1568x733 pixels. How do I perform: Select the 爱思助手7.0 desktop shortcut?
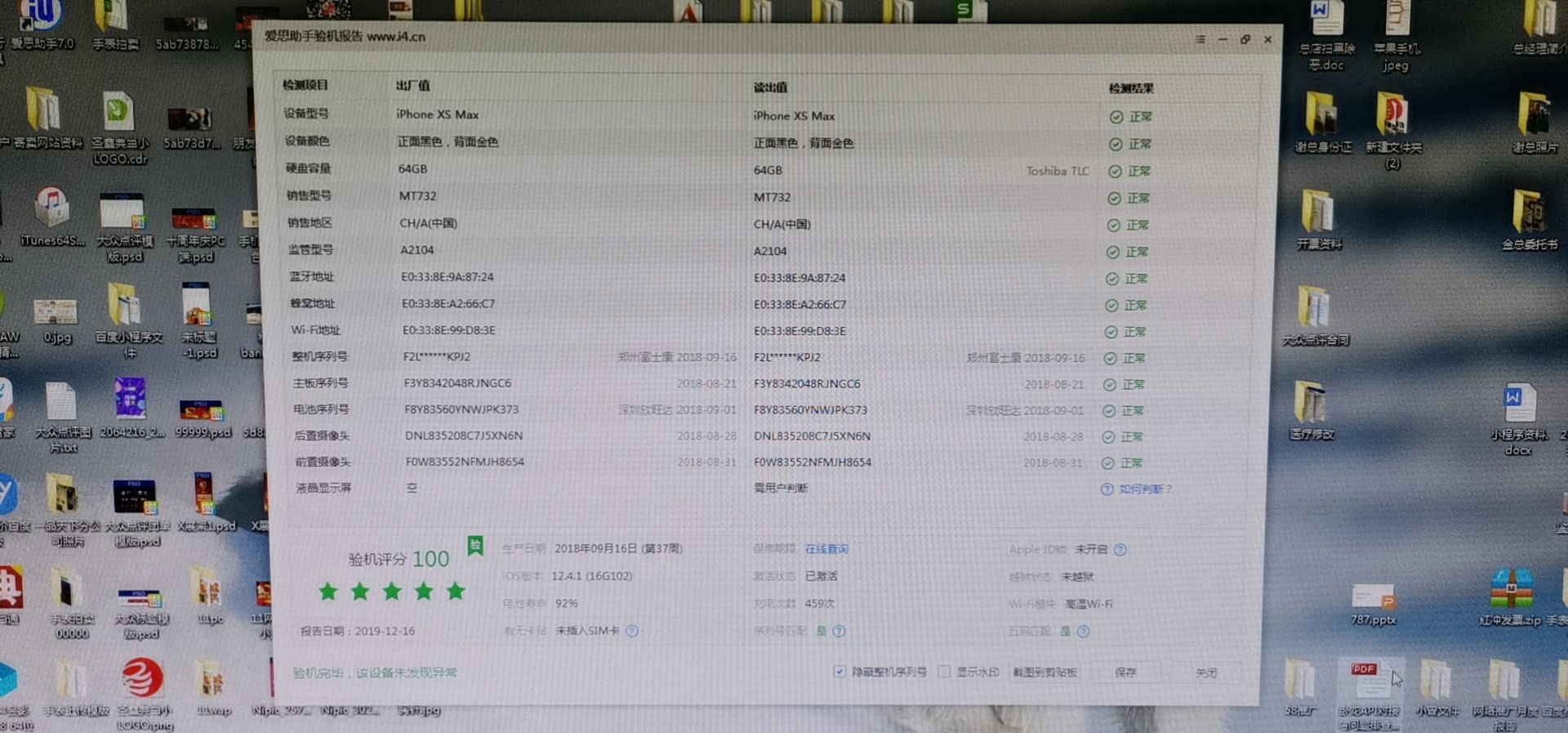coord(41,25)
